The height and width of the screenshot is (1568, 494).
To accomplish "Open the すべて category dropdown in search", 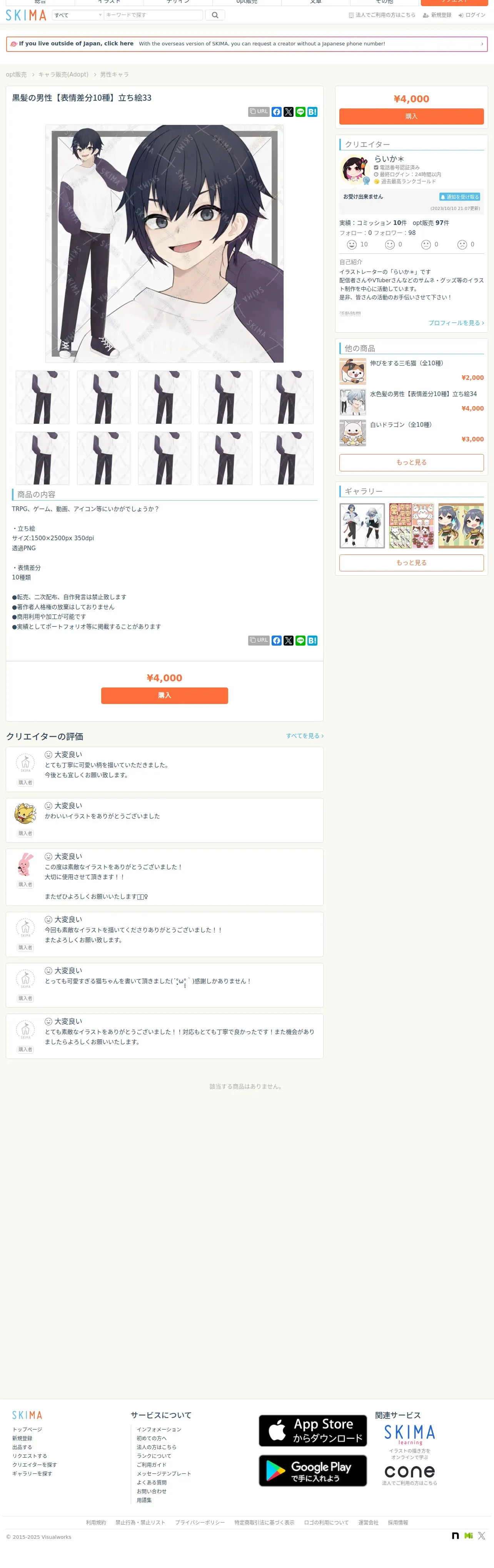I will [77, 15].
